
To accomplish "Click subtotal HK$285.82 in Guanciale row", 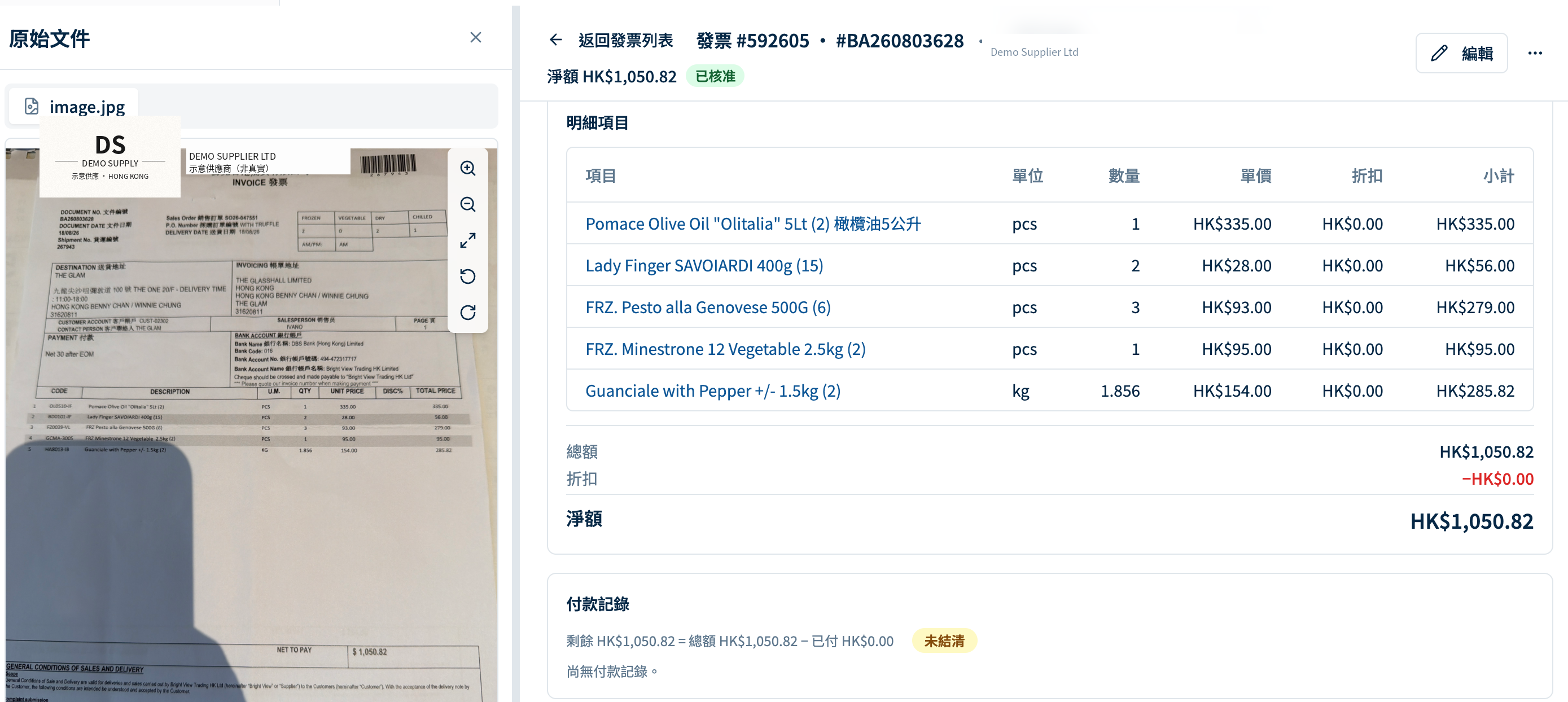I will (1475, 391).
